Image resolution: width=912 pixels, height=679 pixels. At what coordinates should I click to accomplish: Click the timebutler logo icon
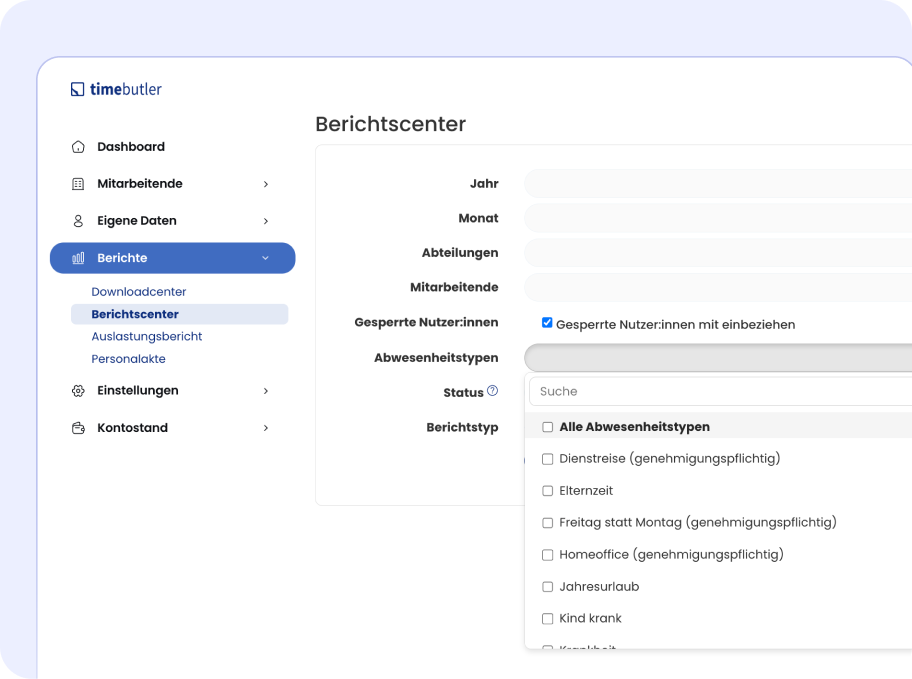(78, 90)
